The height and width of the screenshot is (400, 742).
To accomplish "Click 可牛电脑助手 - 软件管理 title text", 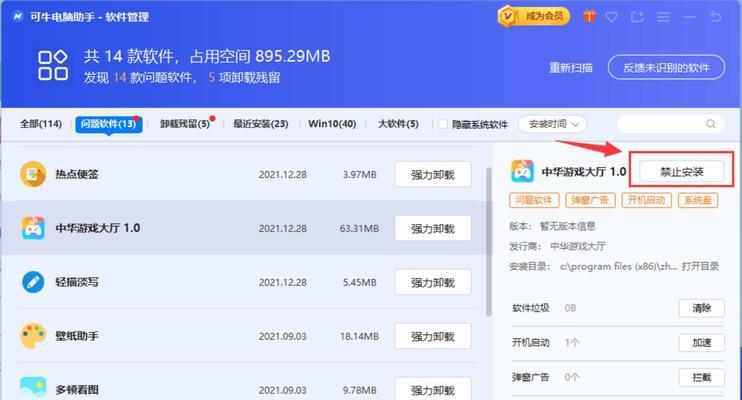I will click(x=89, y=17).
